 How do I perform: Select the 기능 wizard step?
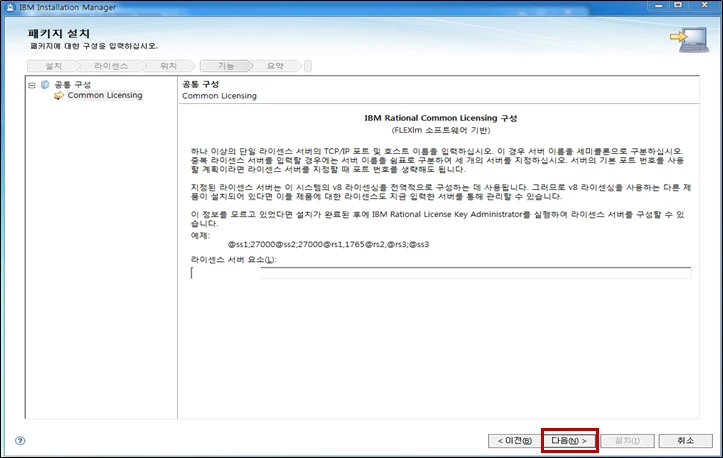pyautogui.click(x=226, y=66)
